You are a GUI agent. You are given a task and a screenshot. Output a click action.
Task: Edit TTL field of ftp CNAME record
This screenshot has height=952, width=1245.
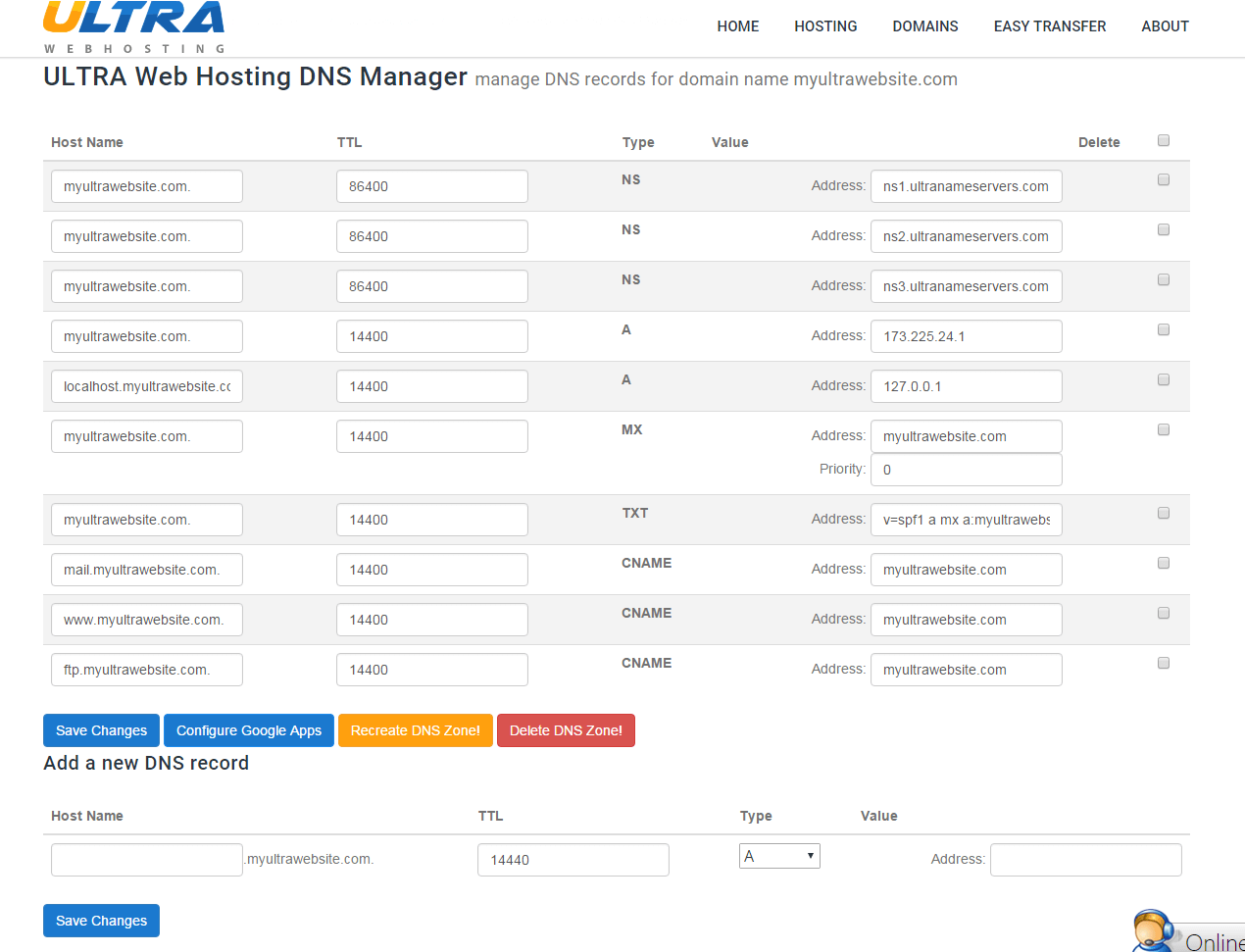(x=432, y=670)
